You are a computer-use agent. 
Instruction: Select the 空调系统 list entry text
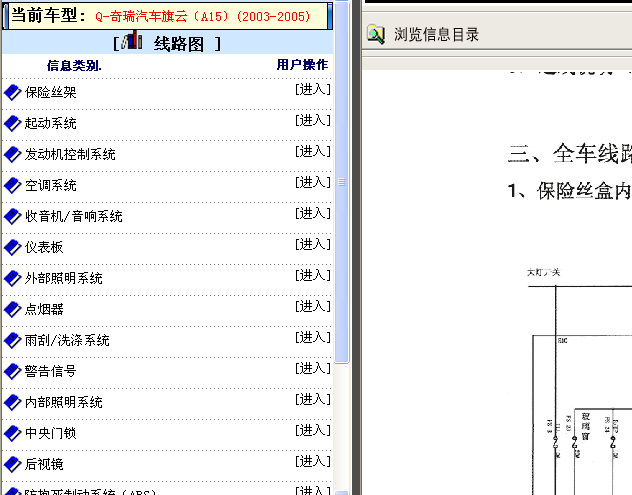pyautogui.click(x=50, y=185)
